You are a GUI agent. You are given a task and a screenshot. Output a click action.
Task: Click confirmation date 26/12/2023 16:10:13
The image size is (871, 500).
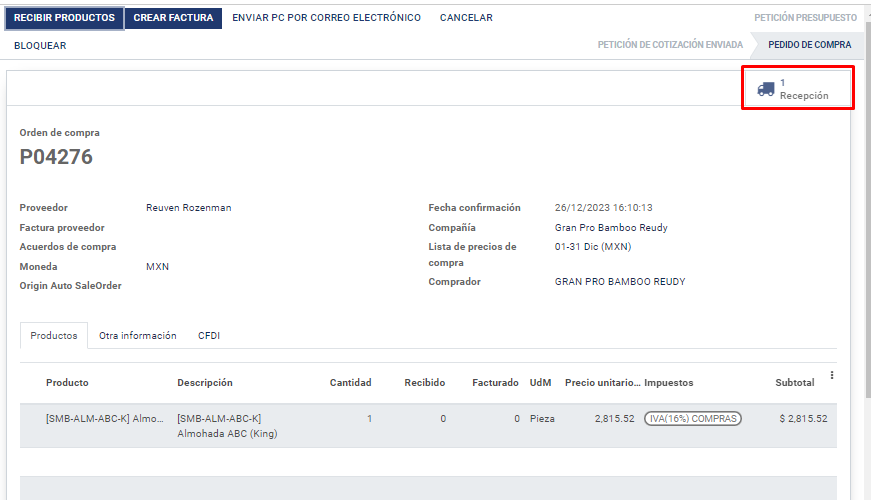[604, 208]
